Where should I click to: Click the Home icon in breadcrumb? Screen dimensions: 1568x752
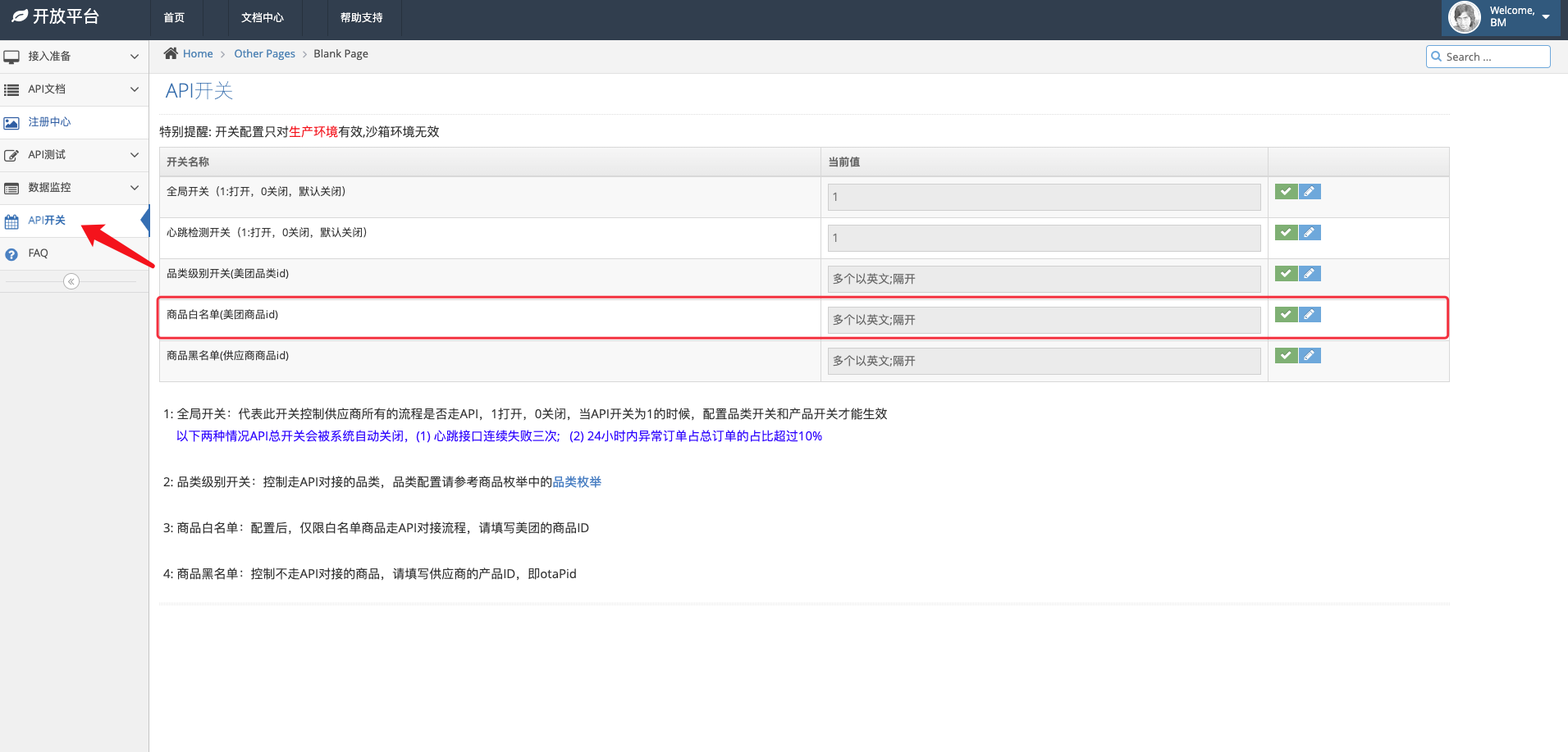pyautogui.click(x=171, y=53)
